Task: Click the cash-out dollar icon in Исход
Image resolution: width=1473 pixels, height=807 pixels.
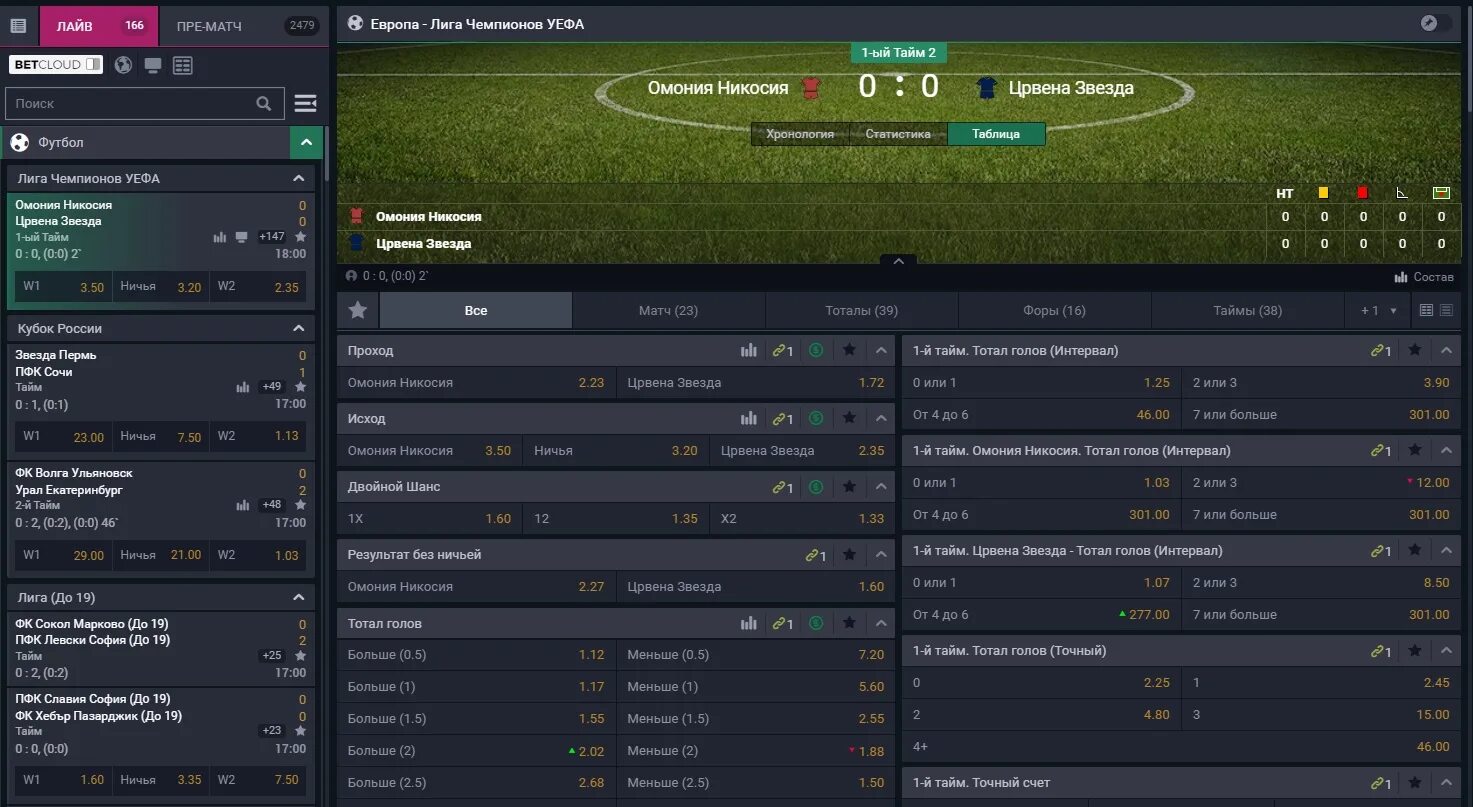Action: (x=816, y=418)
